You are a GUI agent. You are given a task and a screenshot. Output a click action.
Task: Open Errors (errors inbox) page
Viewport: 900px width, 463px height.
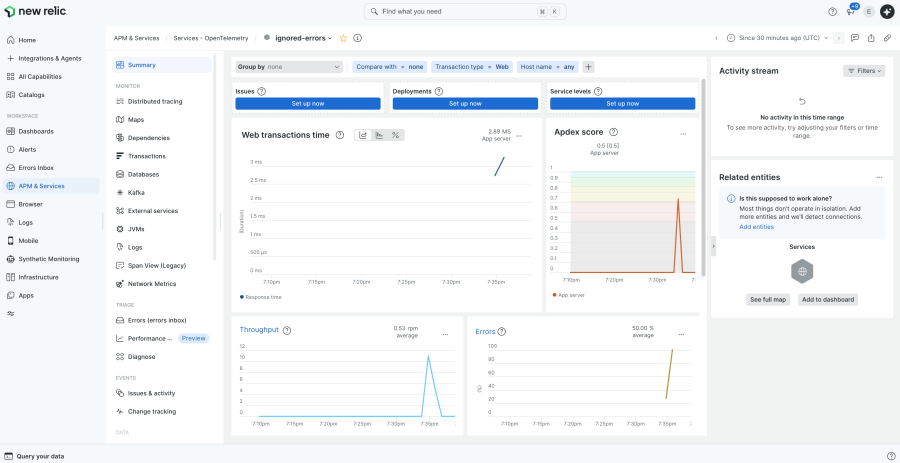click(x=157, y=320)
